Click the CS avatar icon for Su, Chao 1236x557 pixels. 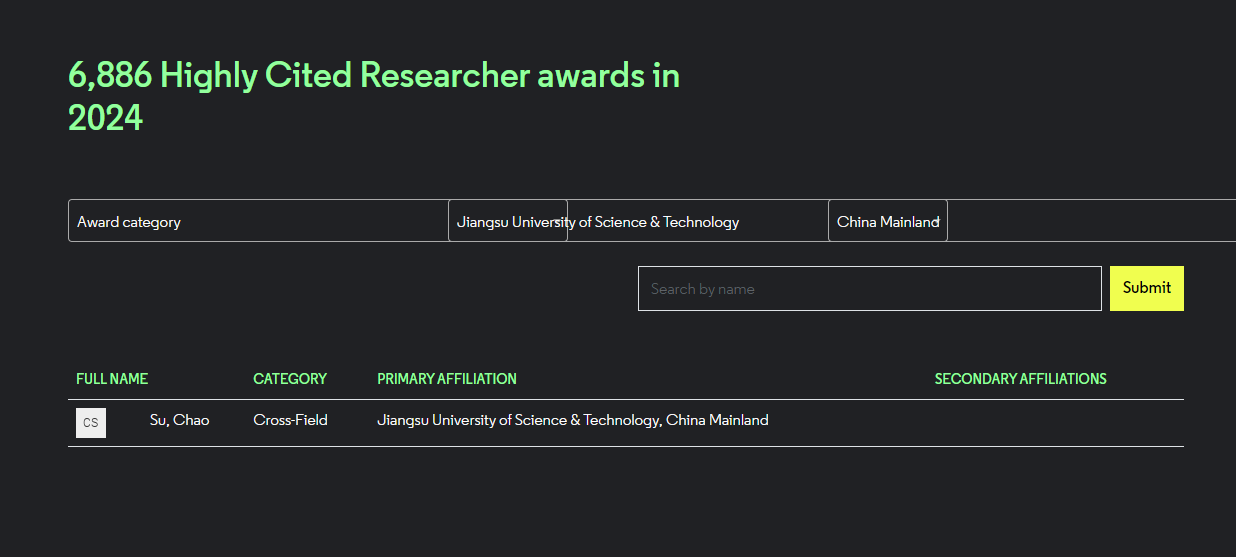click(91, 422)
